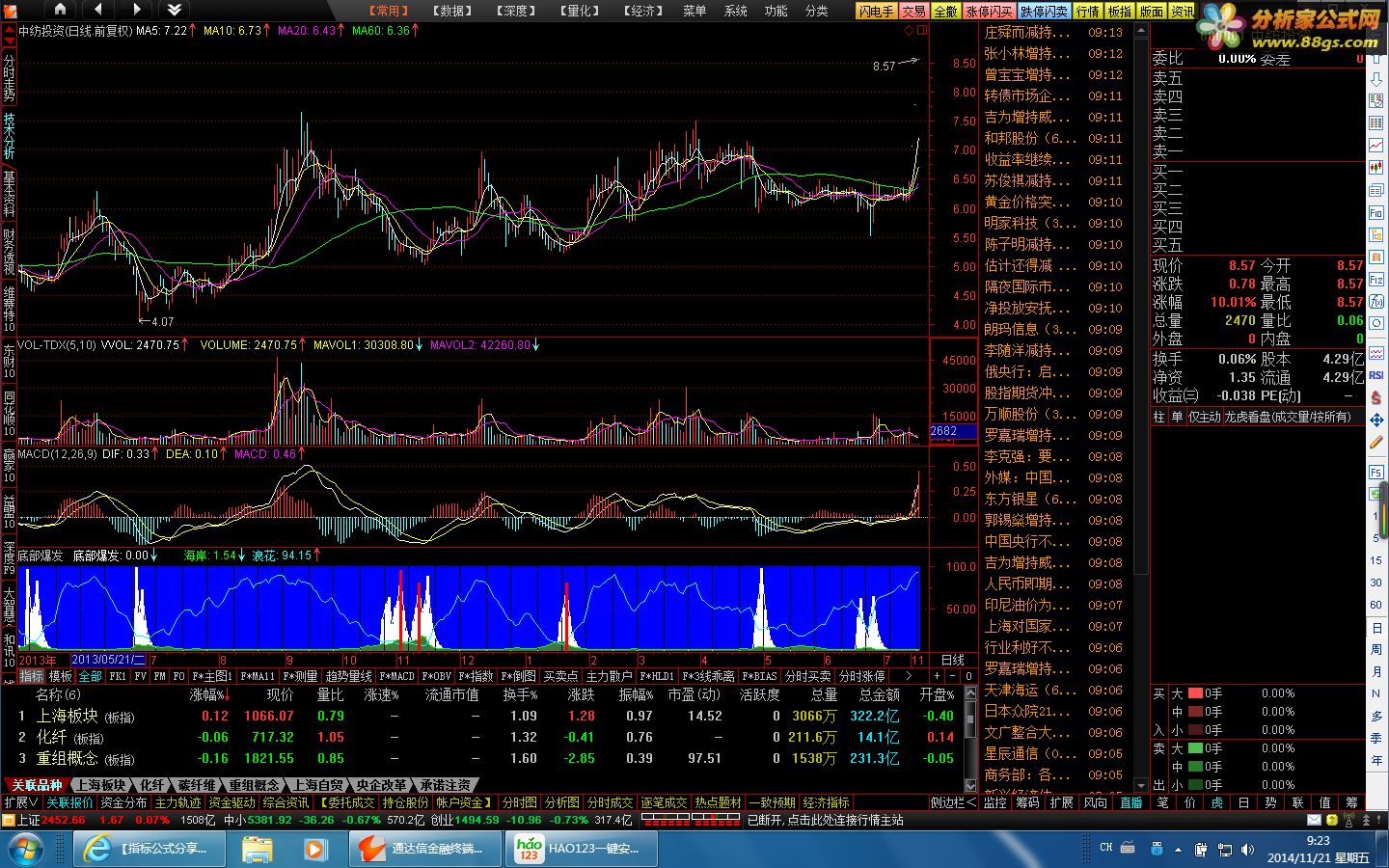Image resolution: width=1389 pixels, height=868 pixels.
Task: Click the 行情 button
Action: (1088, 12)
